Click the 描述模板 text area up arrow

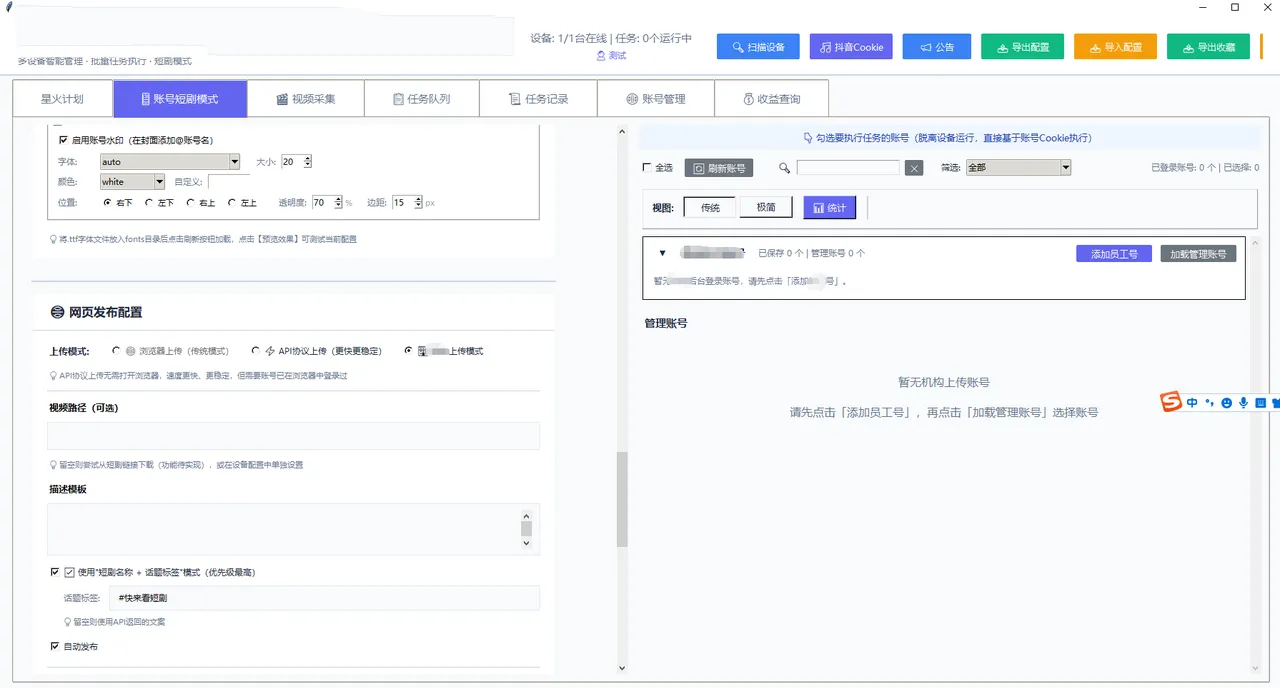(x=527, y=514)
